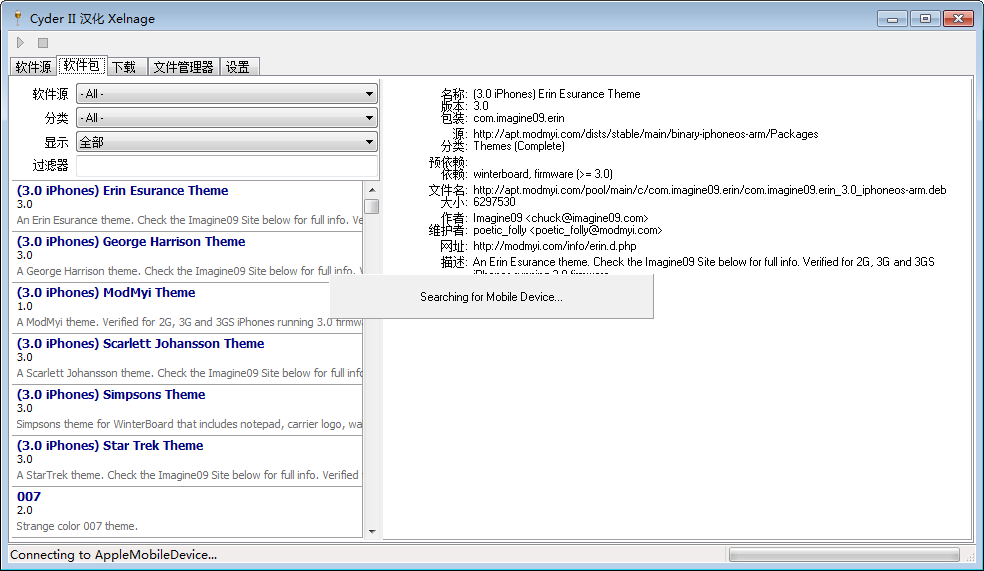This screenshot has height=571, width=984.
Task: Click the Cyder II title bar icon
Action: [x=16, y=18]
